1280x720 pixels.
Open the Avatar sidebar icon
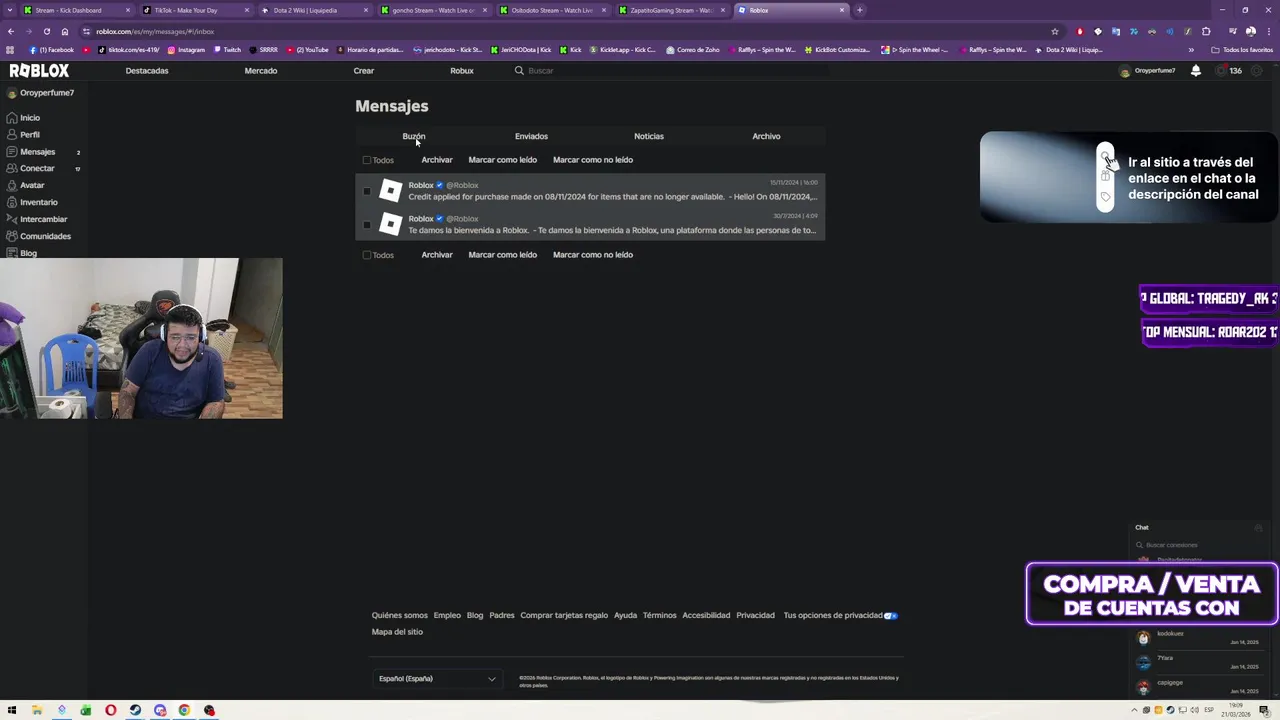click(12, 185)
